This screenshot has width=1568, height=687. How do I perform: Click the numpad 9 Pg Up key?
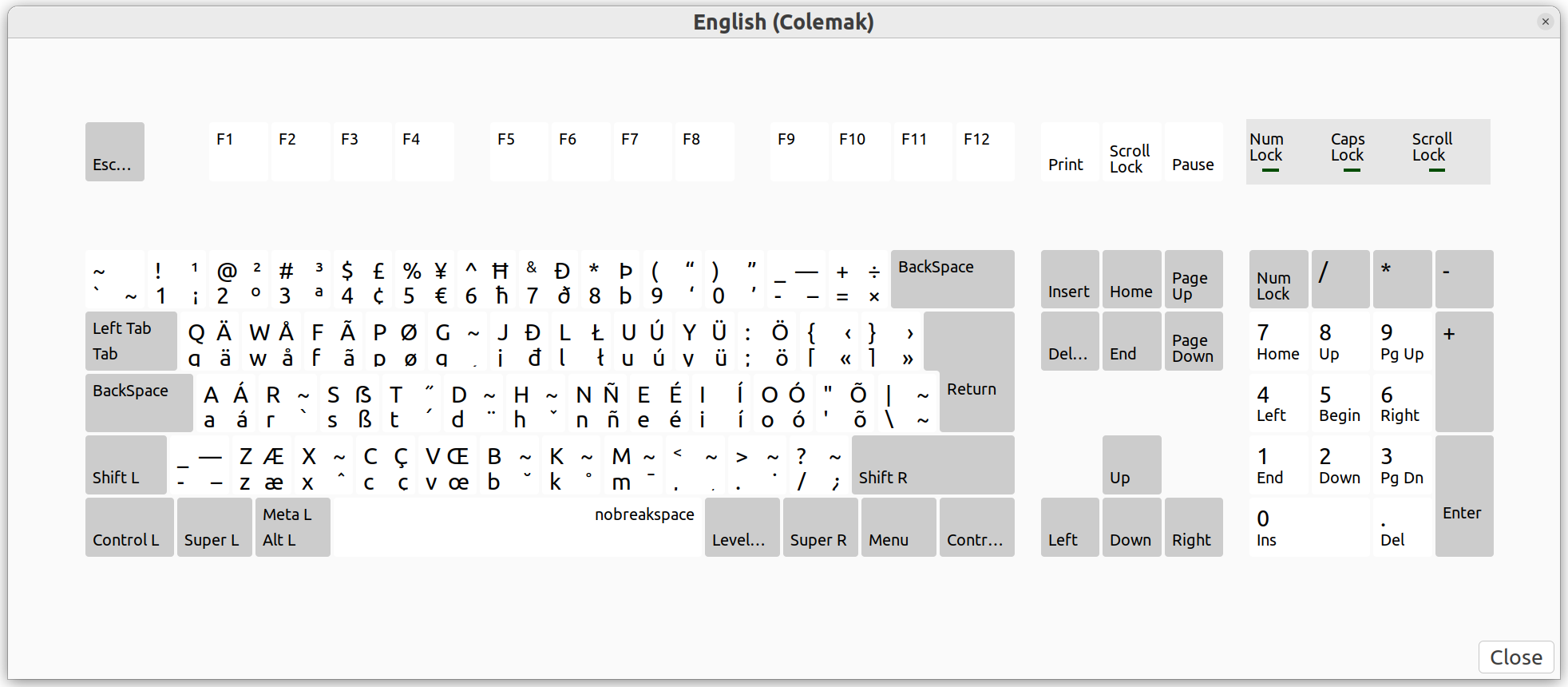point(1403,341)
